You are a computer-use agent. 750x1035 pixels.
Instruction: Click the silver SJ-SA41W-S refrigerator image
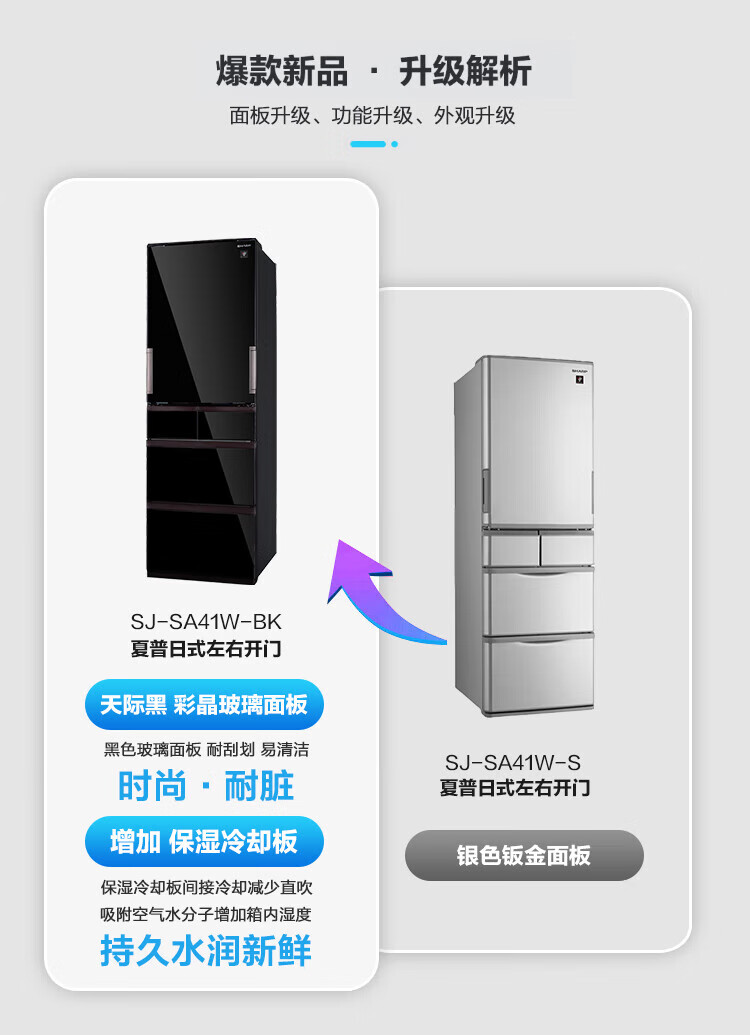pyautogui.click(x=524, y=536)
